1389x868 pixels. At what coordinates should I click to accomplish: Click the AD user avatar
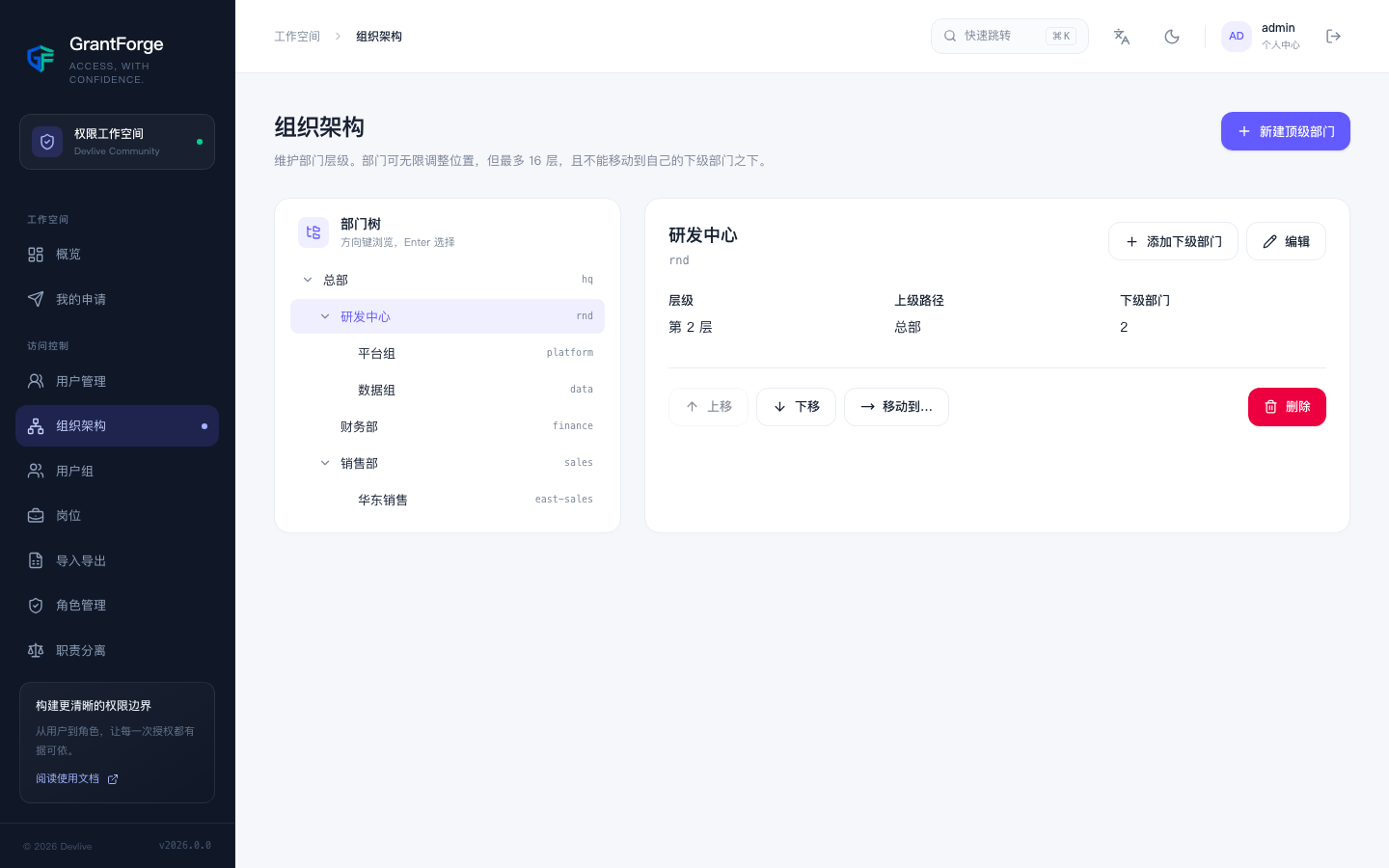point(1237,37)
